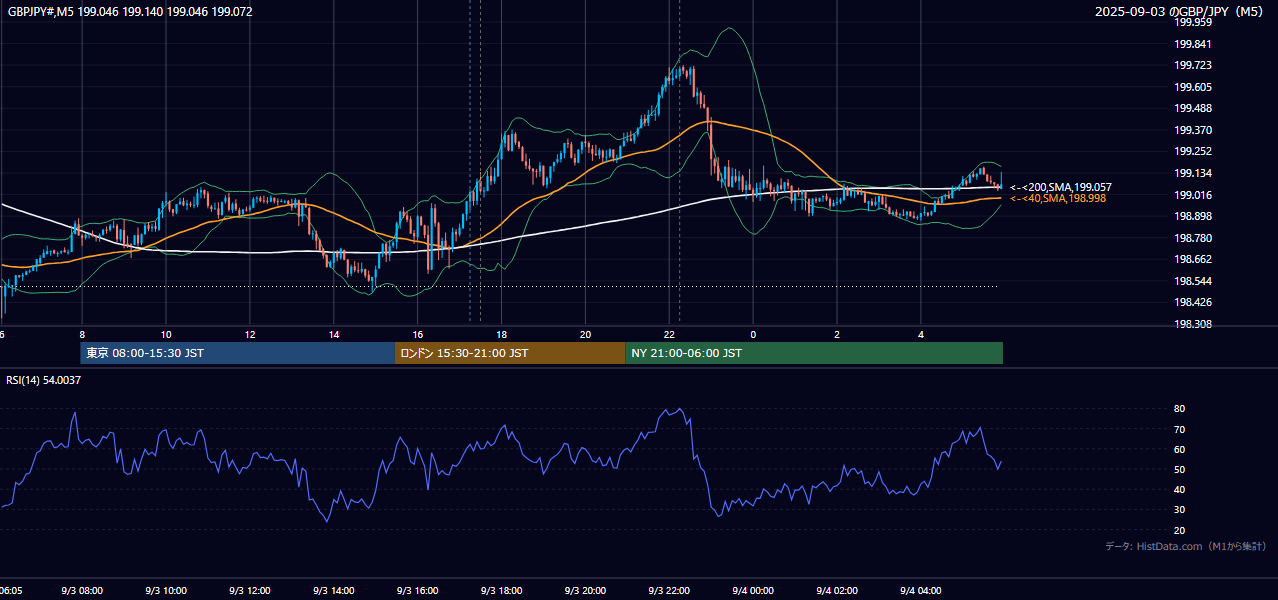
Task: Click hour label 22 under price chart
Action: [x=670, y=334]
